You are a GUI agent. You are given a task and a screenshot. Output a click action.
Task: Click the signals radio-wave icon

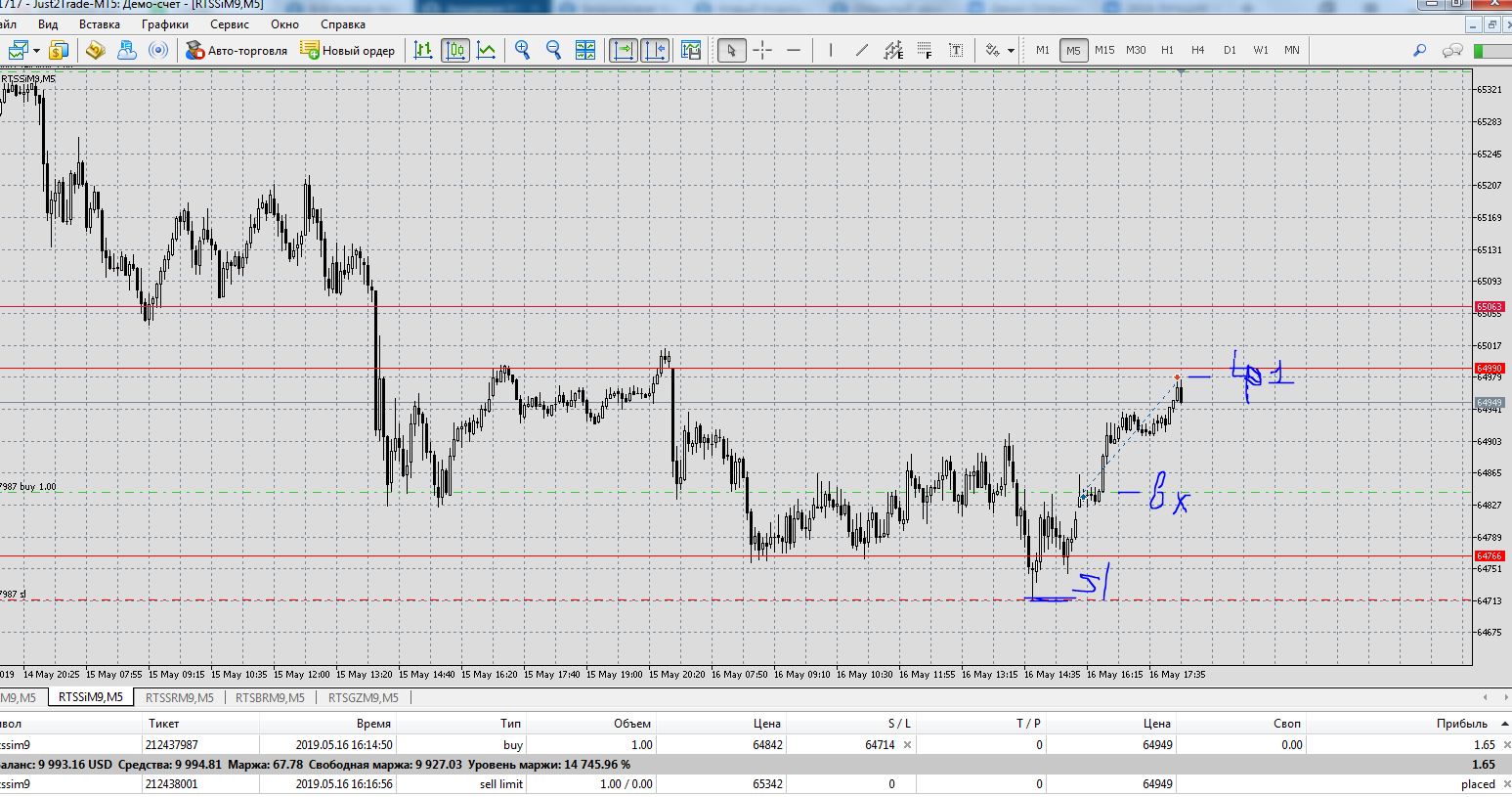pos(157,50)
